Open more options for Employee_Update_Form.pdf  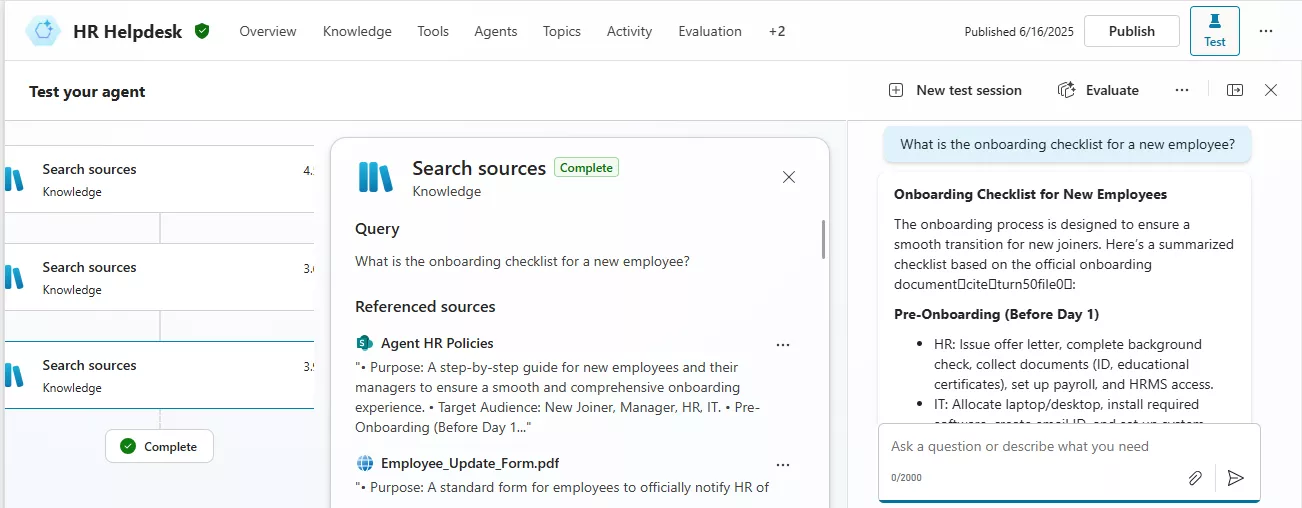point(783,465)
